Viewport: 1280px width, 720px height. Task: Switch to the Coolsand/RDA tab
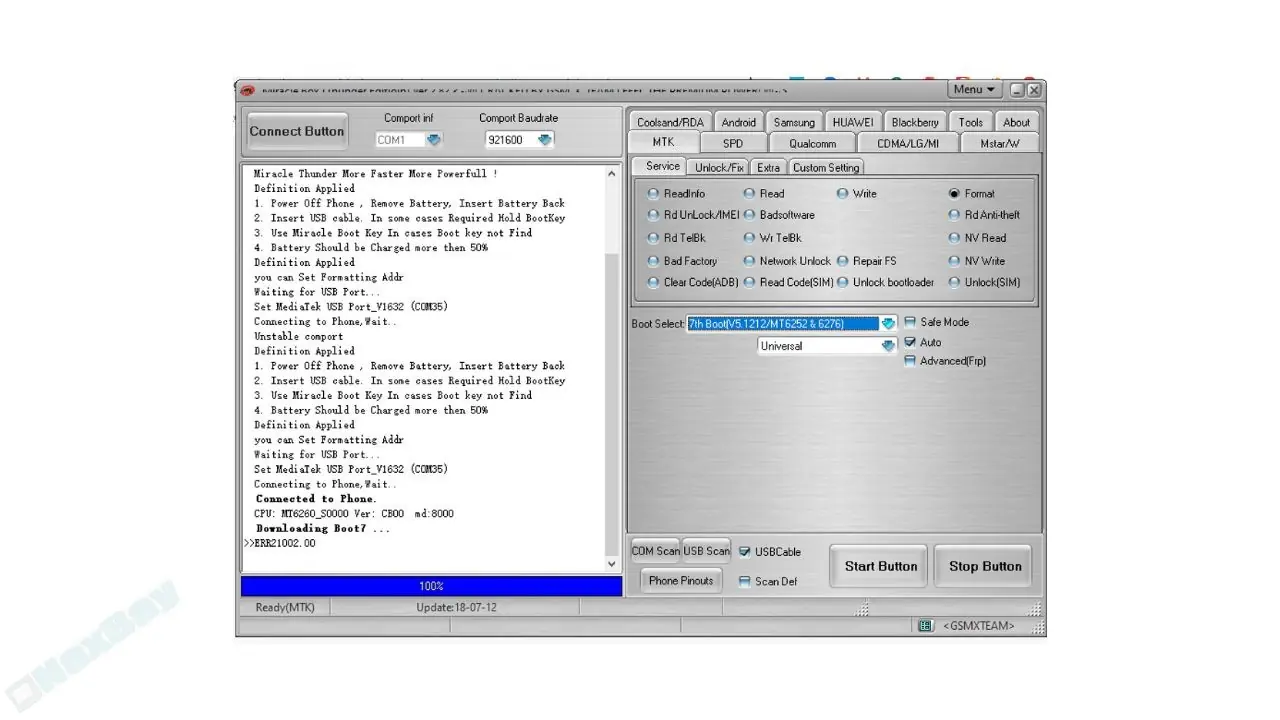tap(670, 122)
